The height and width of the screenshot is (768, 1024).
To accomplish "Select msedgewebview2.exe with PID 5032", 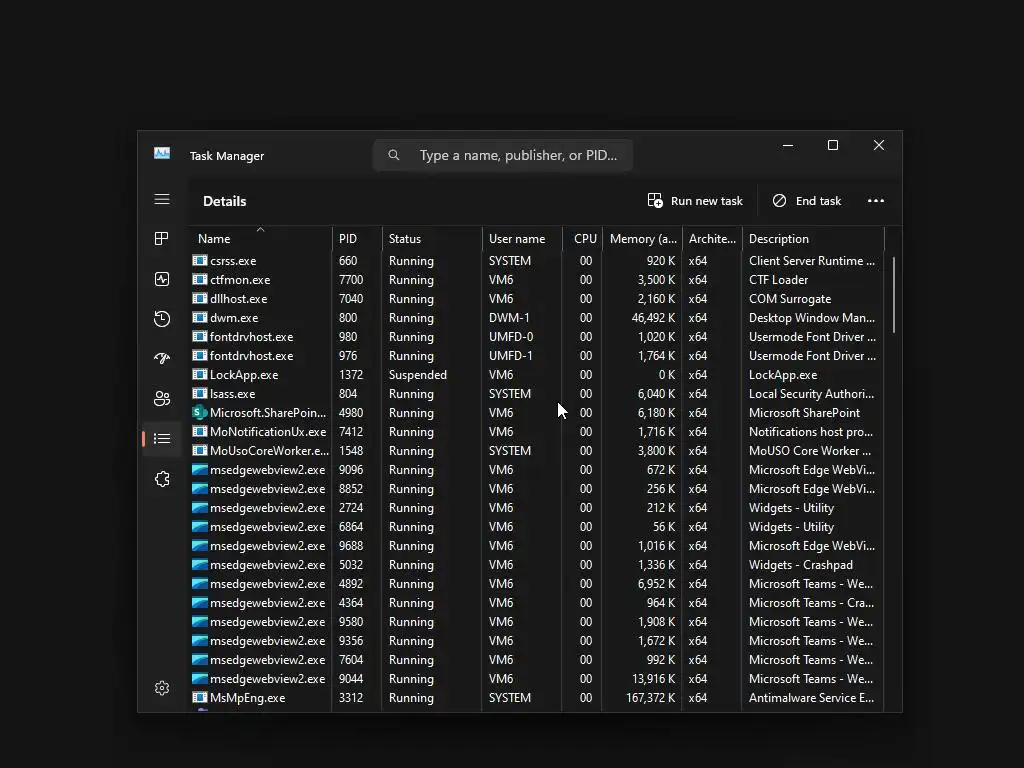I will point(267,565).
